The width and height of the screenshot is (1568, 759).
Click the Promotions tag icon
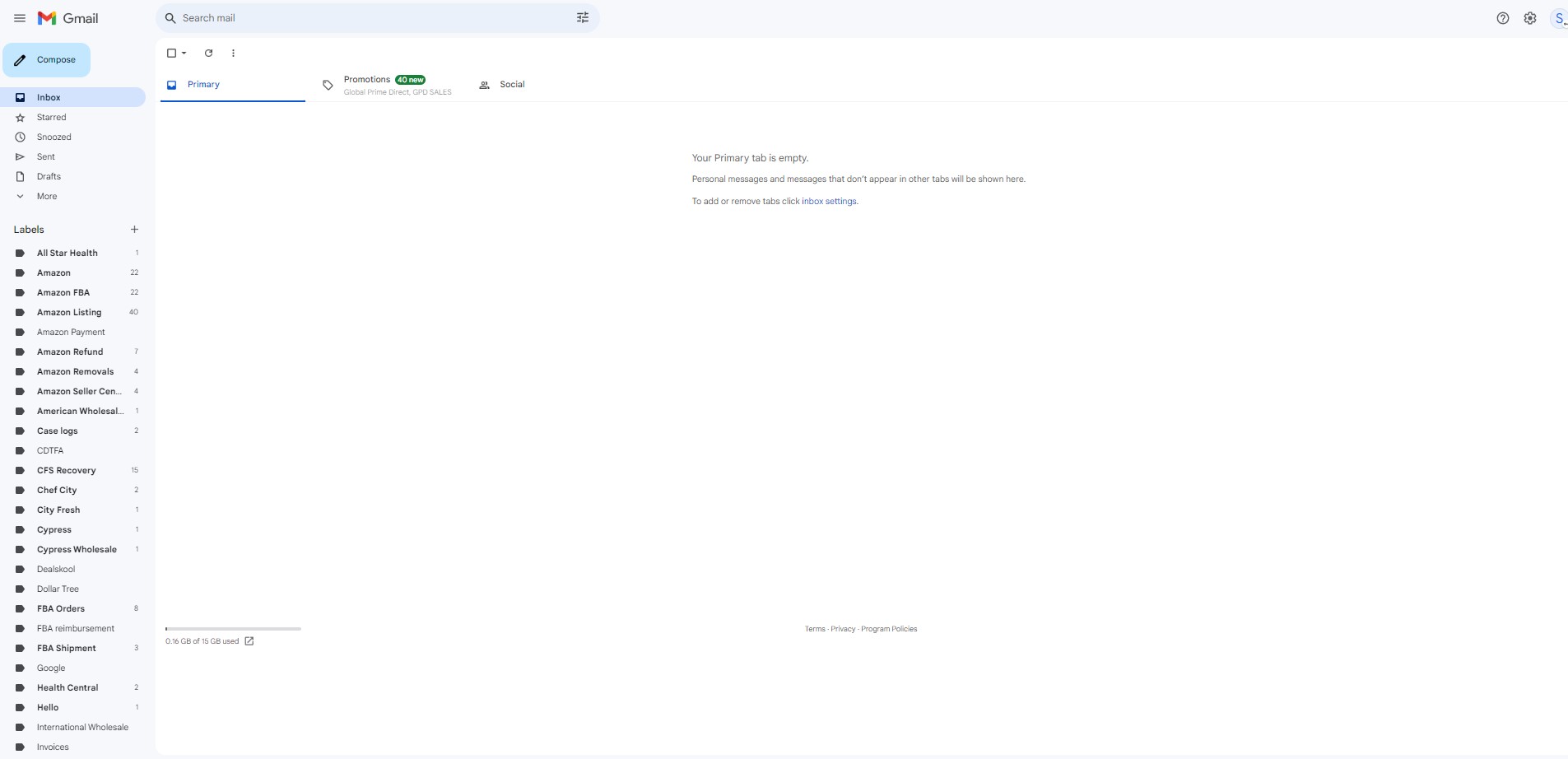point(328,85)
